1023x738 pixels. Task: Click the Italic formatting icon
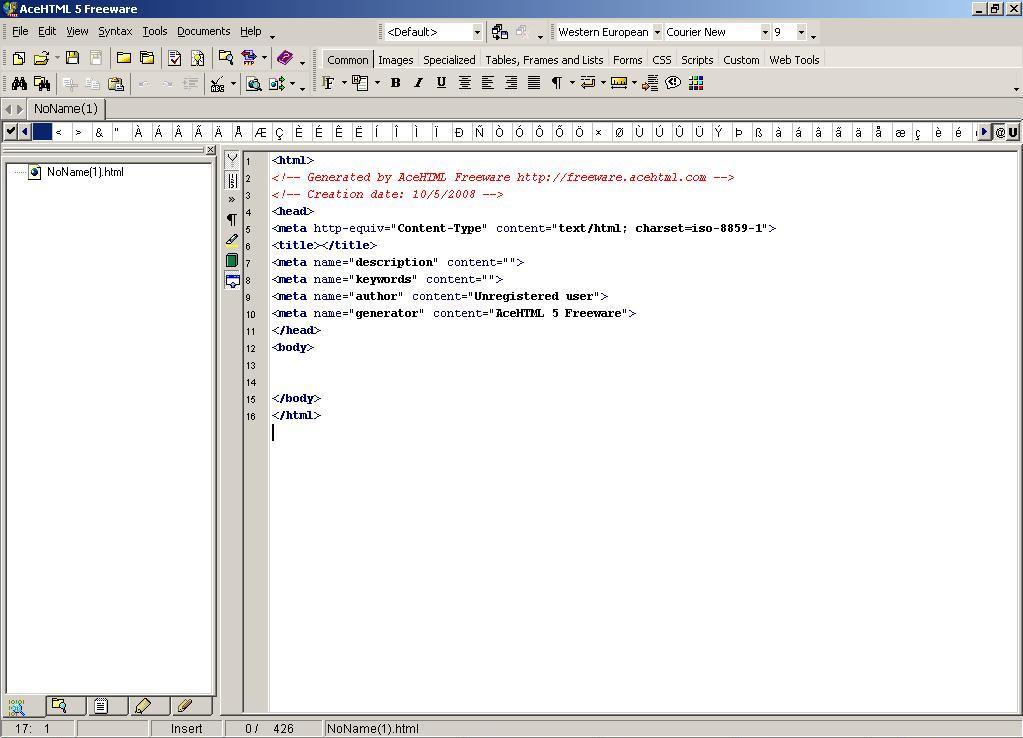(x=418, y=83)
